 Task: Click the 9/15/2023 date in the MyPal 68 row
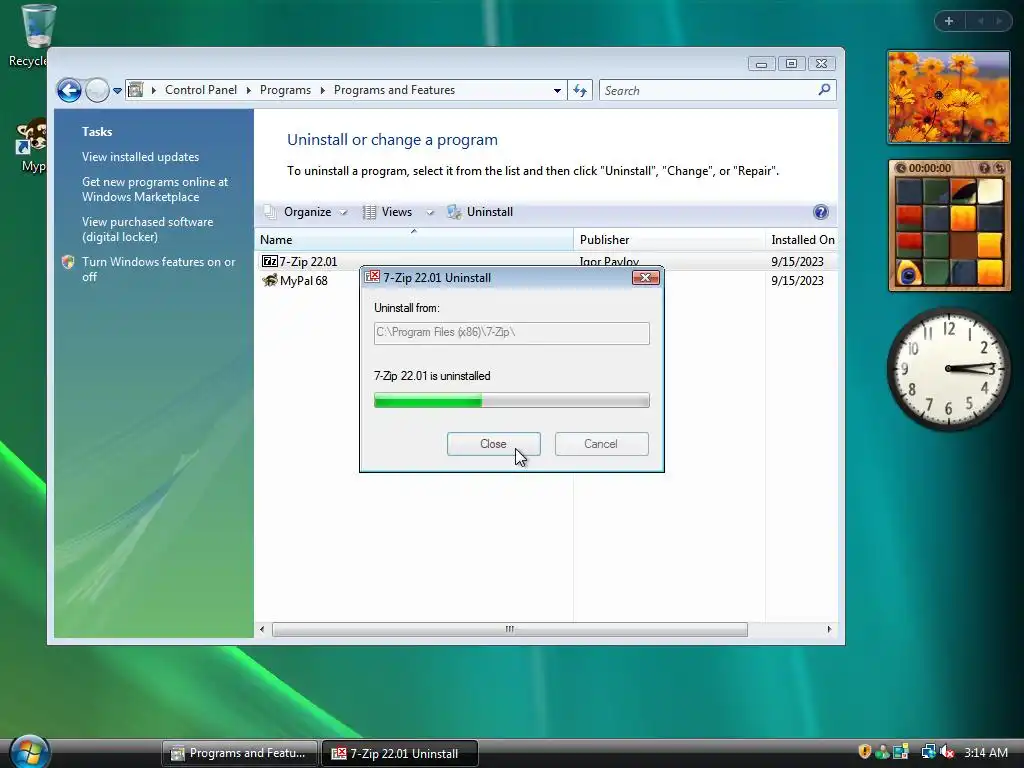(797, 281)
